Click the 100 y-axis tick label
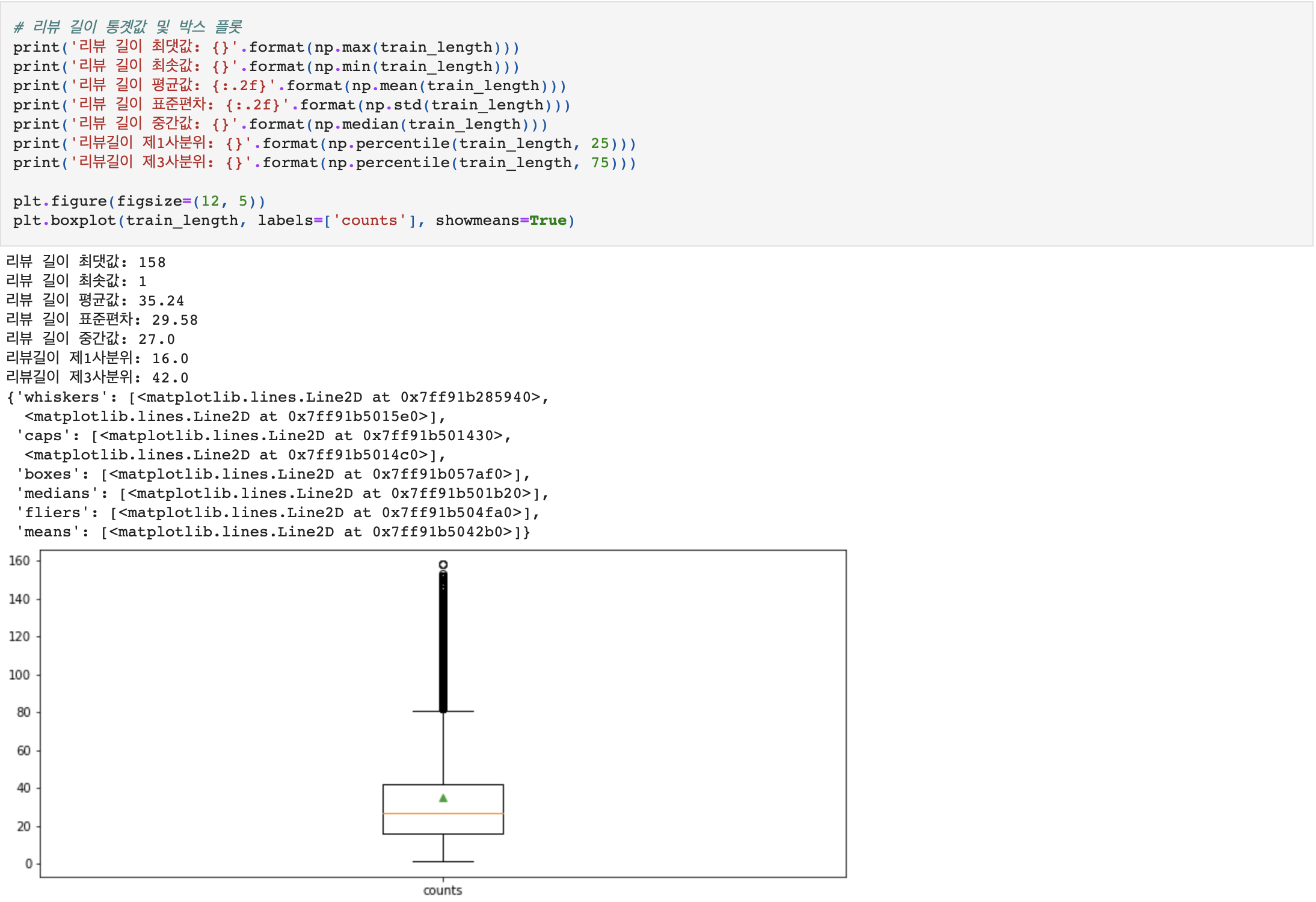The image size is (1316, 902). point(19,675)
